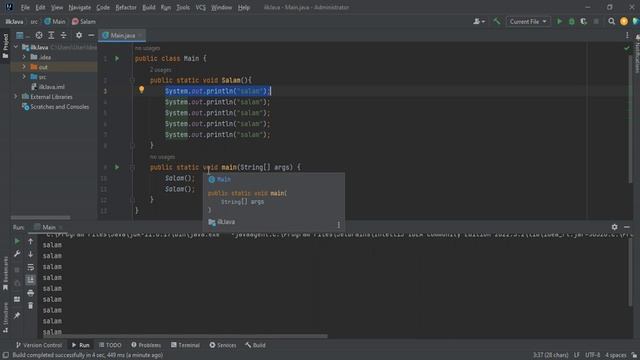
Task: Collapse the ilkJava root folder
Action: (x=16, y=47)
